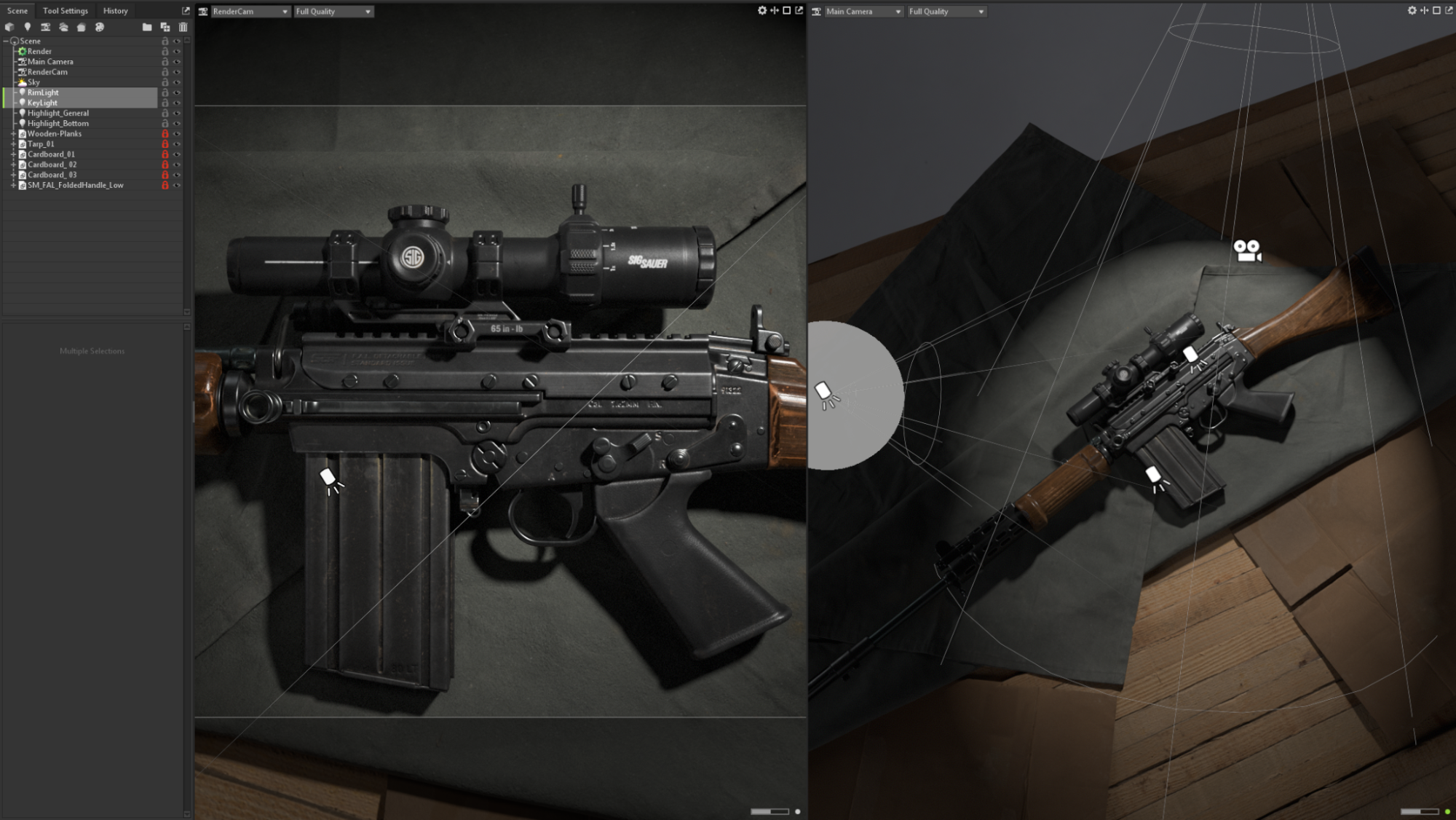Viewport: 1456px width, 820px height.
Task: Create a folder in the Scene panel
Action: [146, 27]
